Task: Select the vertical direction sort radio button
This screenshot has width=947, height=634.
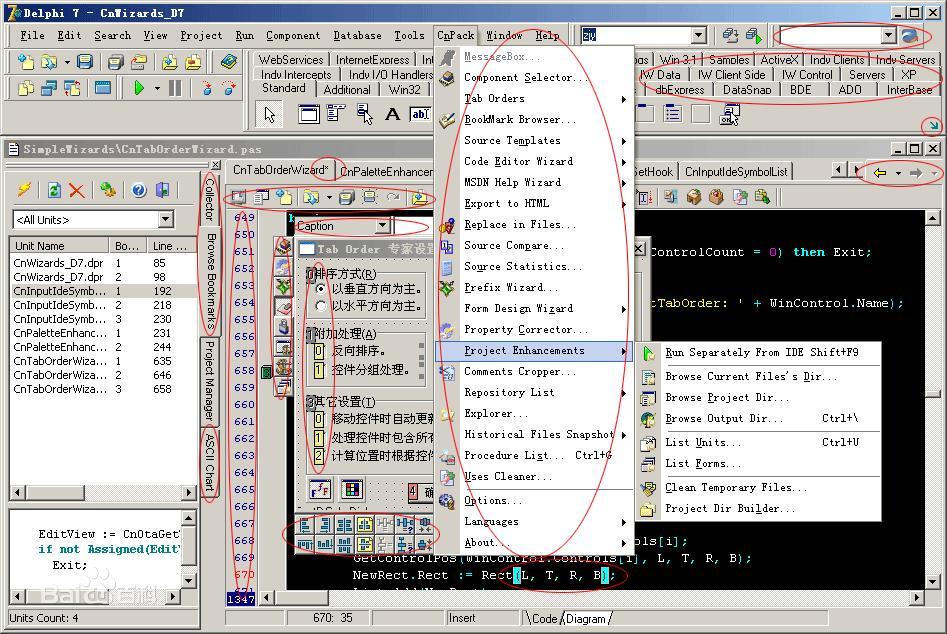Action: [321, 289]
